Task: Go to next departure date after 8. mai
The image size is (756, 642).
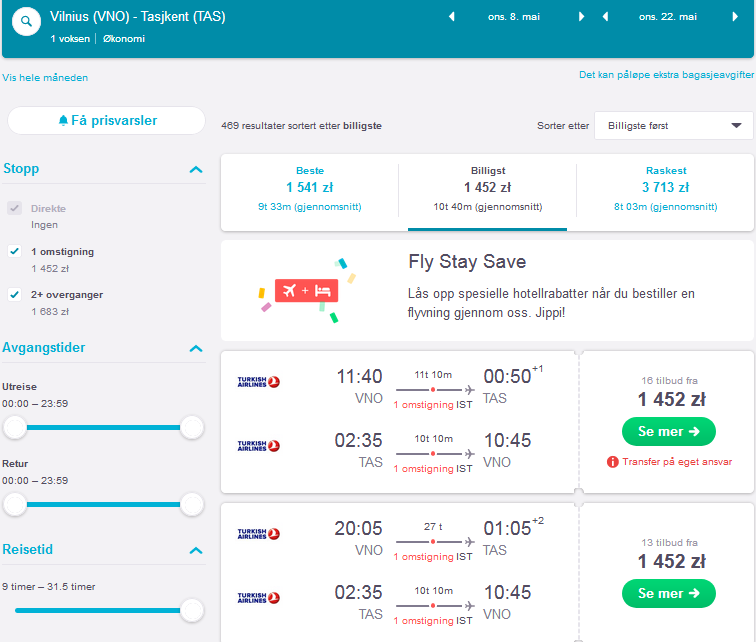Action: click(581, 17)
